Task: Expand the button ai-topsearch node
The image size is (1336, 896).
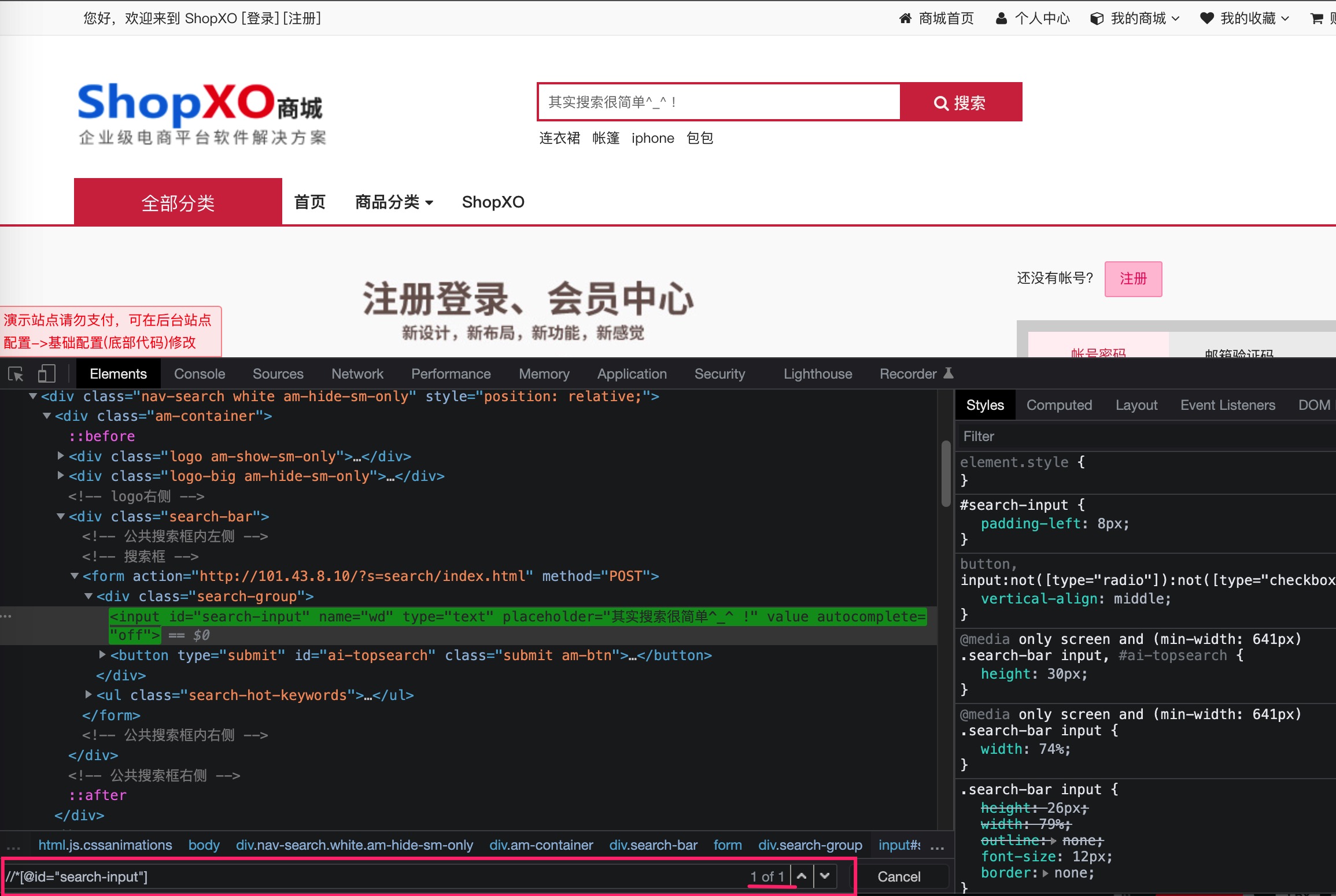Action: 102,654
